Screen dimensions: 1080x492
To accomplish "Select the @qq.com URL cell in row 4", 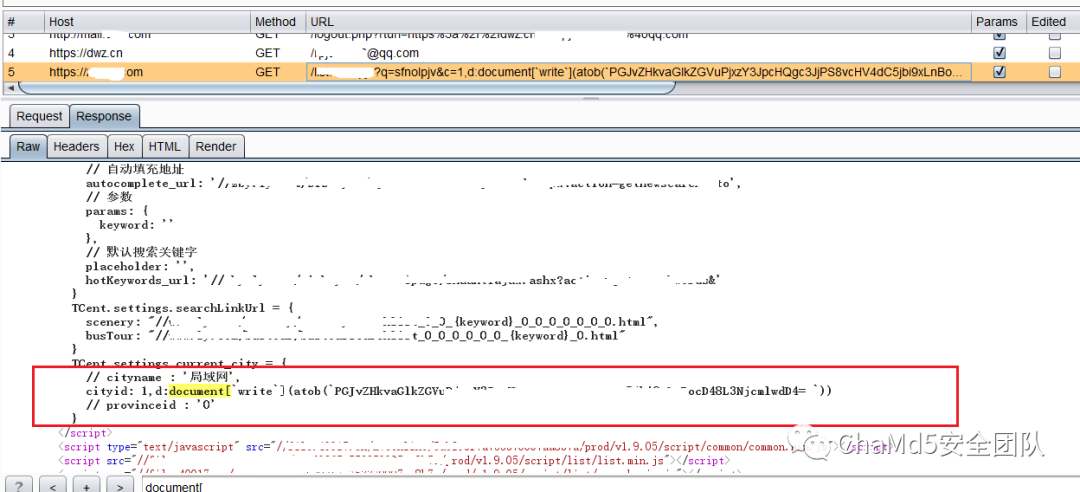I will 637,52.
